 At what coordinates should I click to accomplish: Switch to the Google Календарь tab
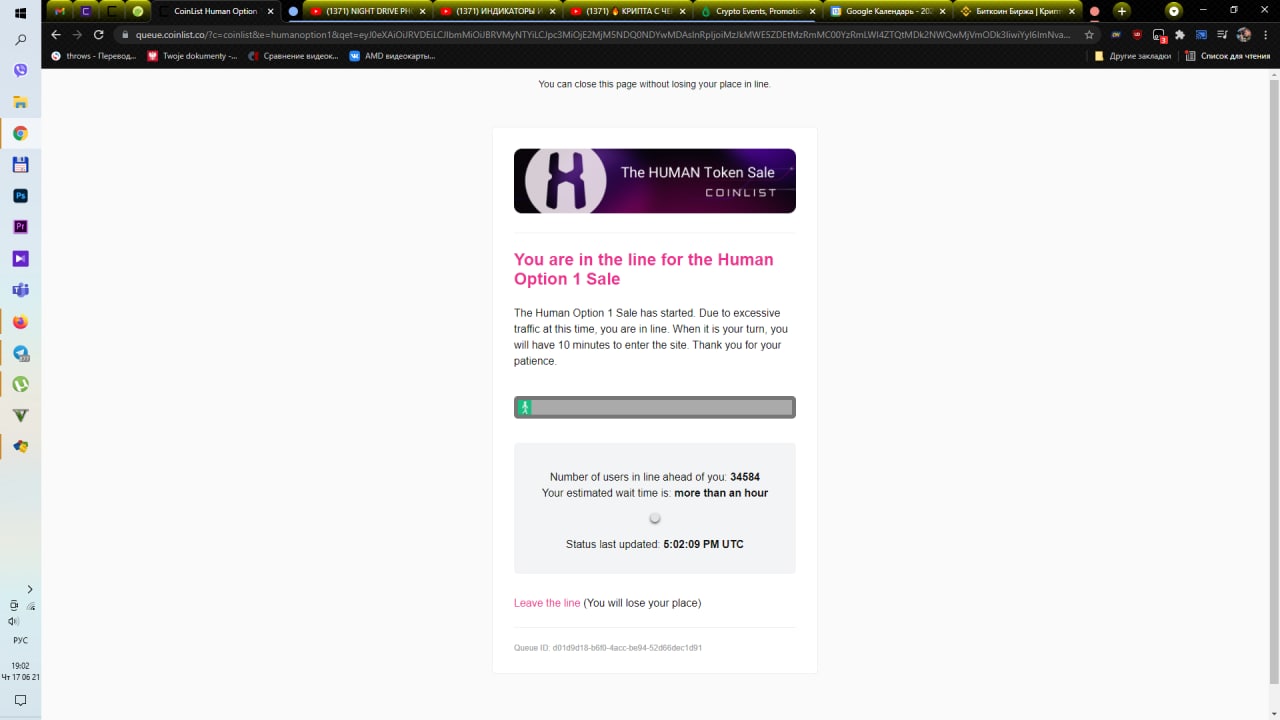(888, 11)
